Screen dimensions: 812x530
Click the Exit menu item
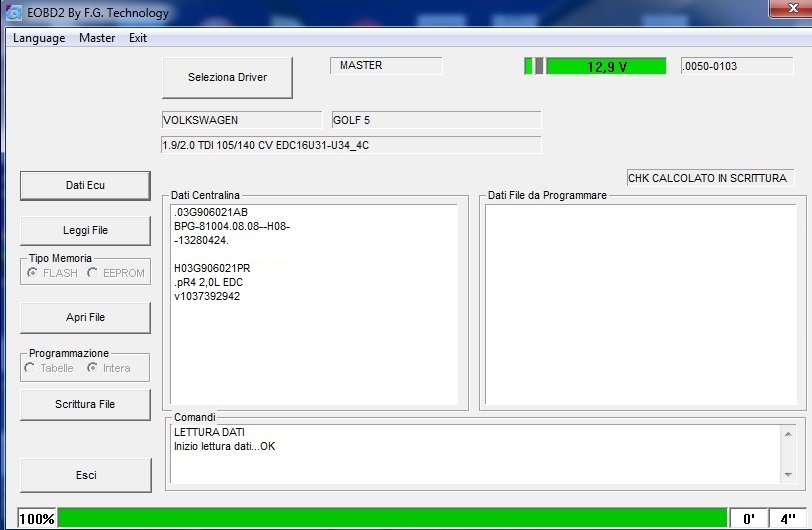[138, 38]
